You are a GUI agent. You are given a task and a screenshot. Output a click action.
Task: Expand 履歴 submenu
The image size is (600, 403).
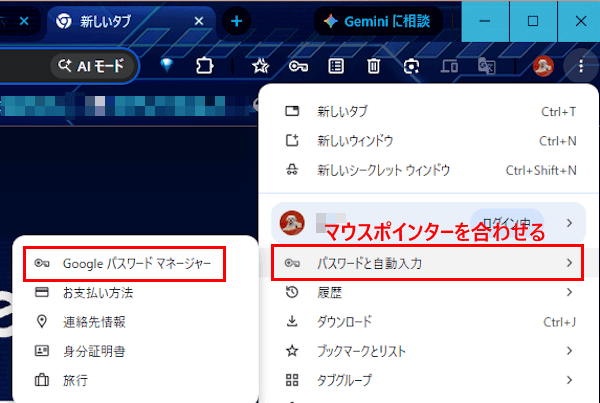430,292
